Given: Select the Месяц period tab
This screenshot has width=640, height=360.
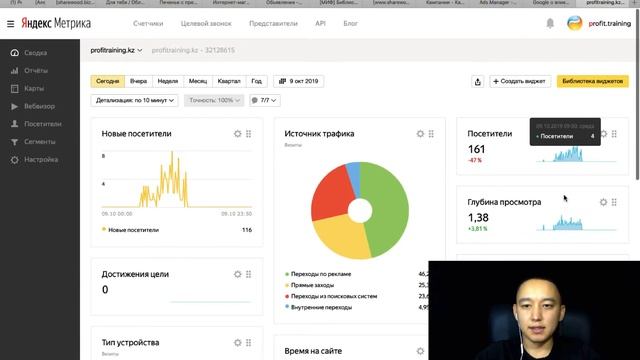Looking at the screenshot, I should (x=198, y=81).
